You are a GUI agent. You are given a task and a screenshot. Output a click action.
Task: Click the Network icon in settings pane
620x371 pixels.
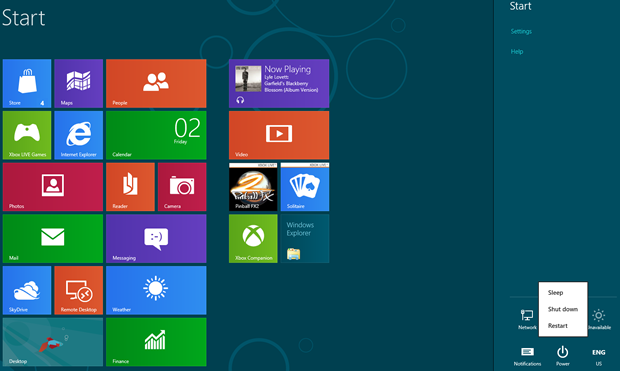click(x=527, y=320)
